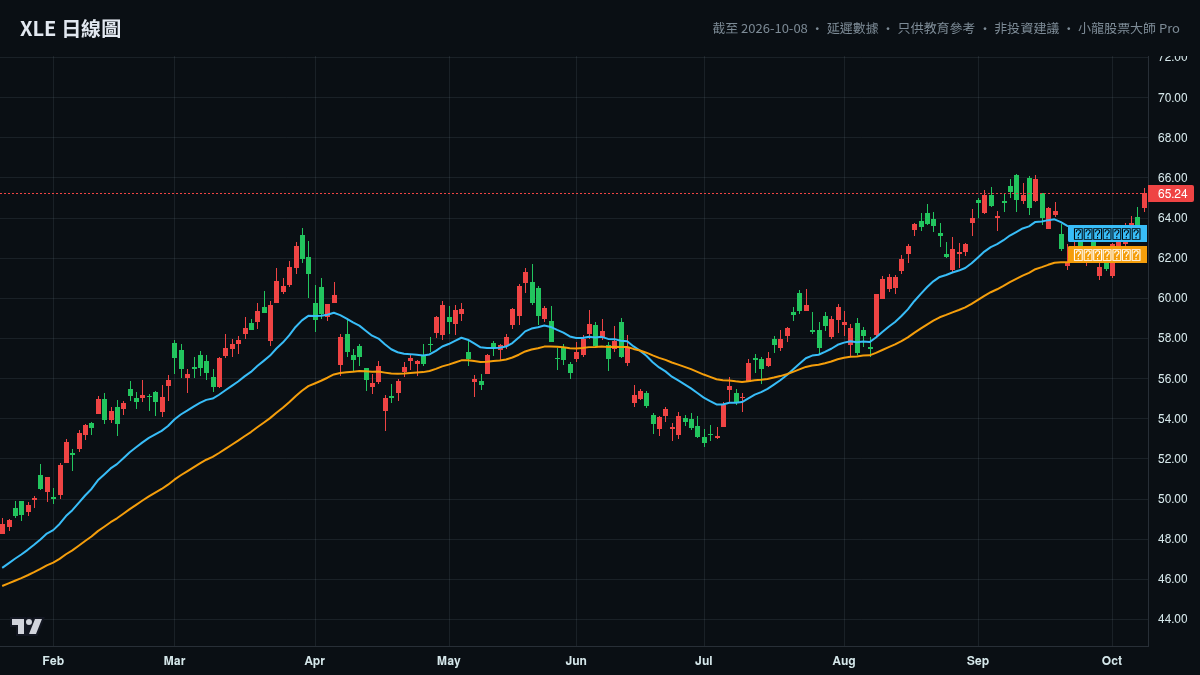Click the "只供教育參考" header text
Viewport: 1200px width, 675px height.
tap(936, 29)
